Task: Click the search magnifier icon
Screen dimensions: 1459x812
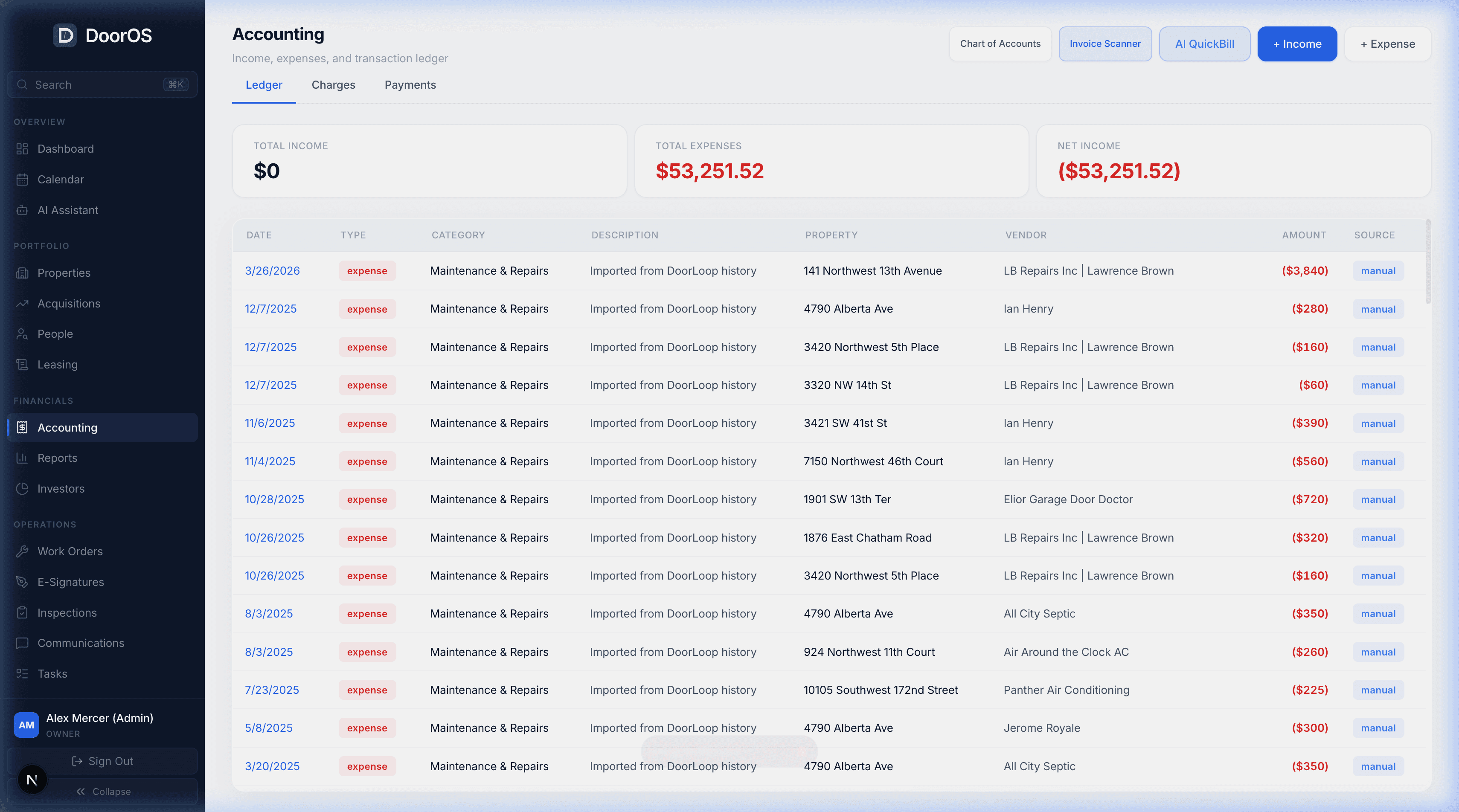Action: click(22, 85)
